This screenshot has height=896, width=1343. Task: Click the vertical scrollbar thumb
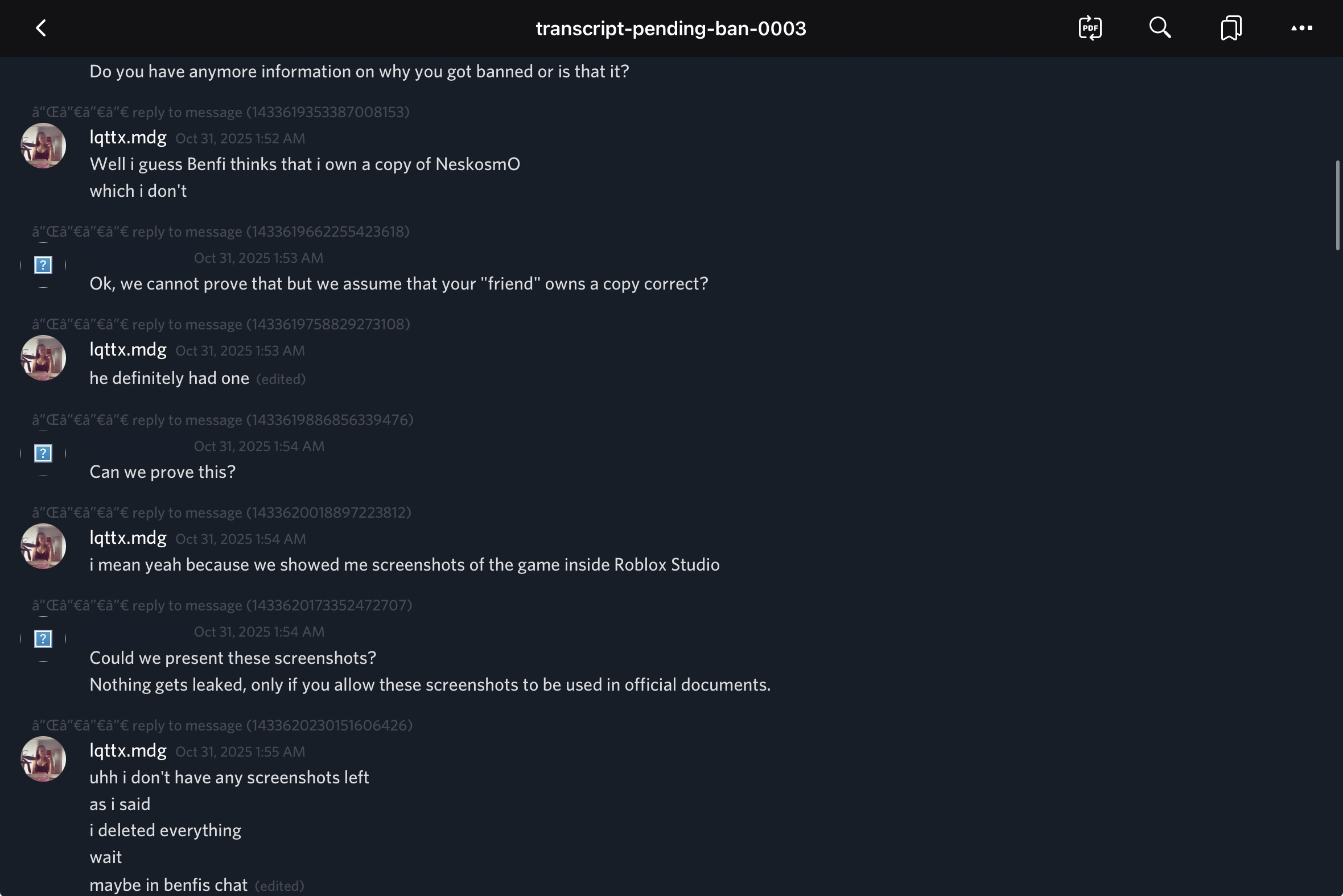pos(1337,206)
